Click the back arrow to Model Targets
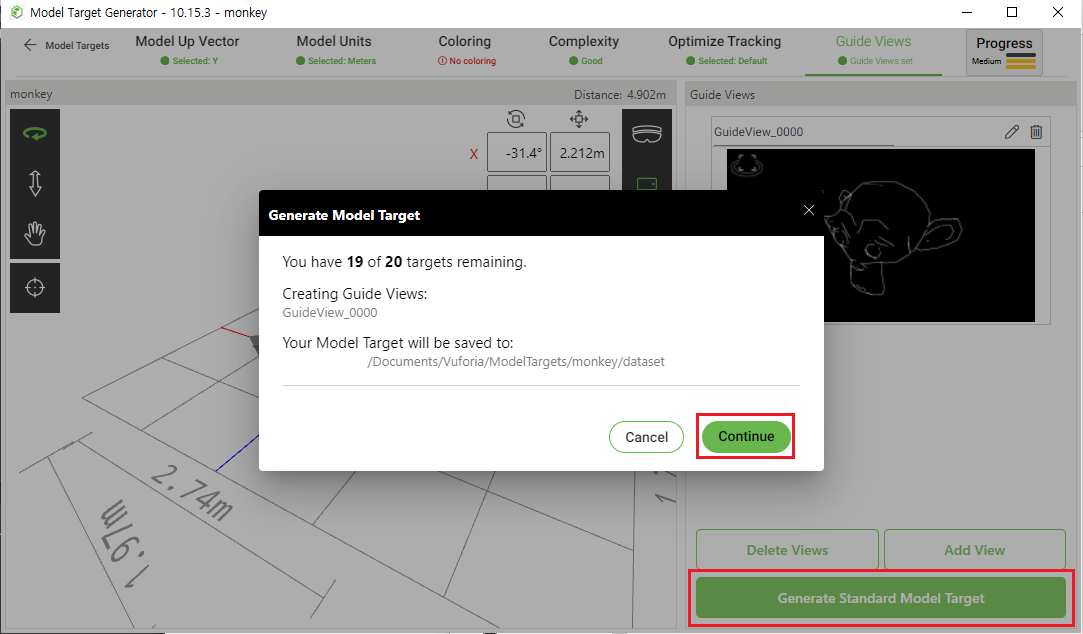 pyautogui.click(x=30, y=45)
